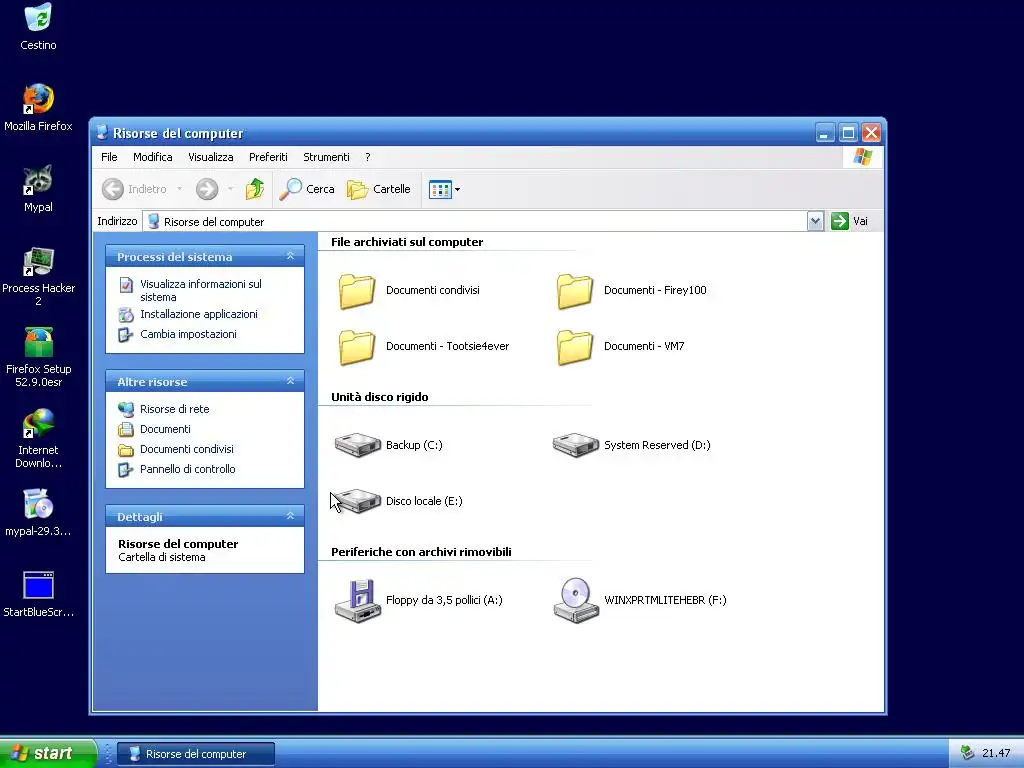1024x768 pixels.
Task: Click the forward navigation arrow button
Action: [207, 189]
